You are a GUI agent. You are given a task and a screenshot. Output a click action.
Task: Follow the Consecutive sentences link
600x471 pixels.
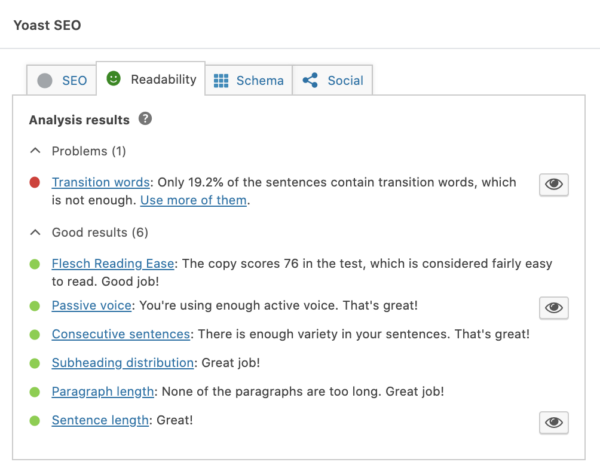coord(120,334)
